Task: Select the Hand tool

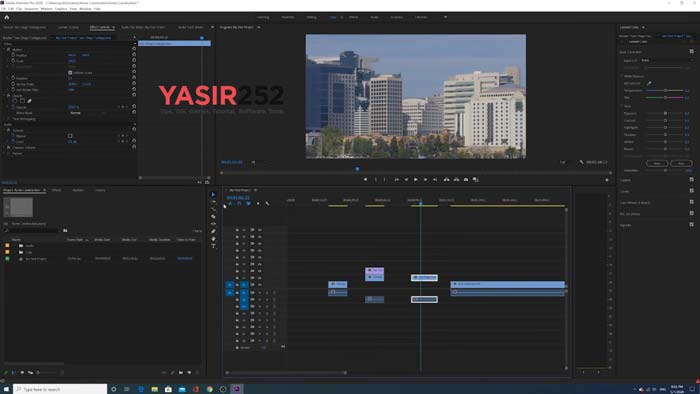Action: coord(213,239)
